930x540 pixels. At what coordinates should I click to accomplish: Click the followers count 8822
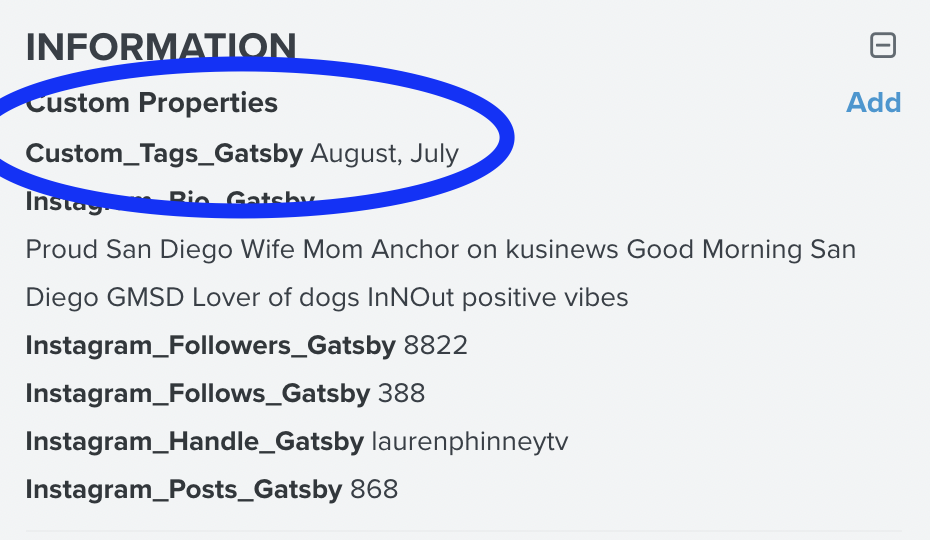point(436,345)
